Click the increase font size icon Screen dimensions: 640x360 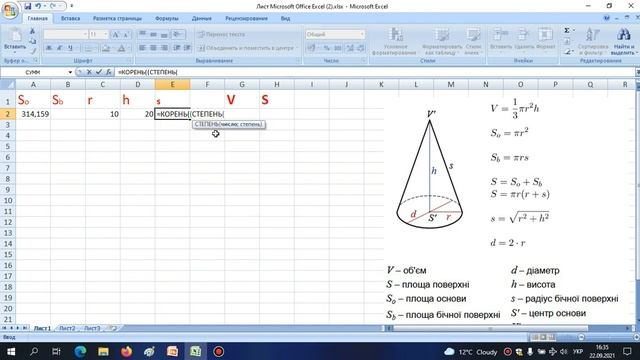(x=116, y=35)
